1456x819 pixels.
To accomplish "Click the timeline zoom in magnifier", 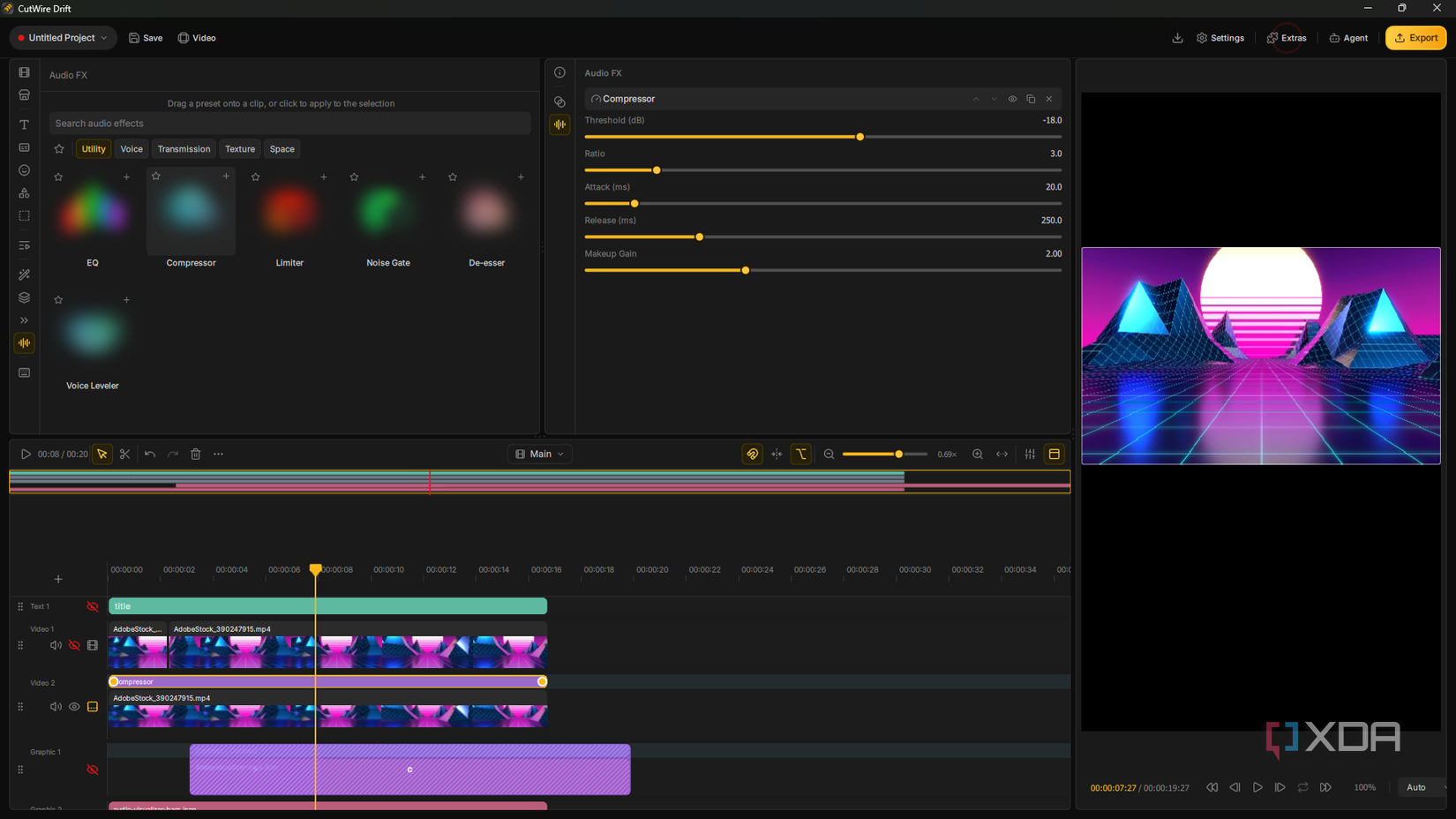I will pyautogui.click(x=978, y=454).
